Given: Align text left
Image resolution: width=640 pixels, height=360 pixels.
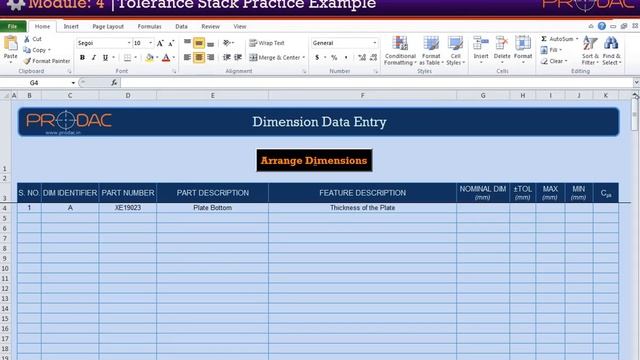Looking at the screenshot, I should (187, 58).
